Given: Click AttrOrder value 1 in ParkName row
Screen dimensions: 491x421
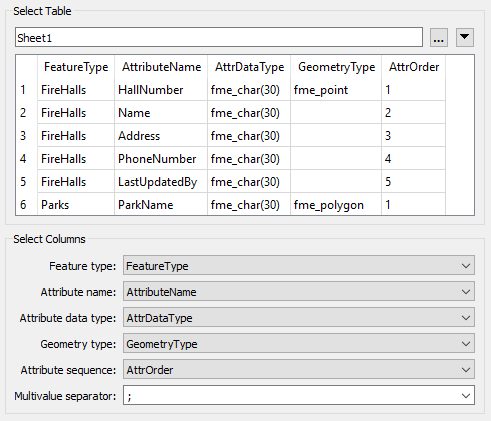Looking at the screenshot, I should coord(414,204).
